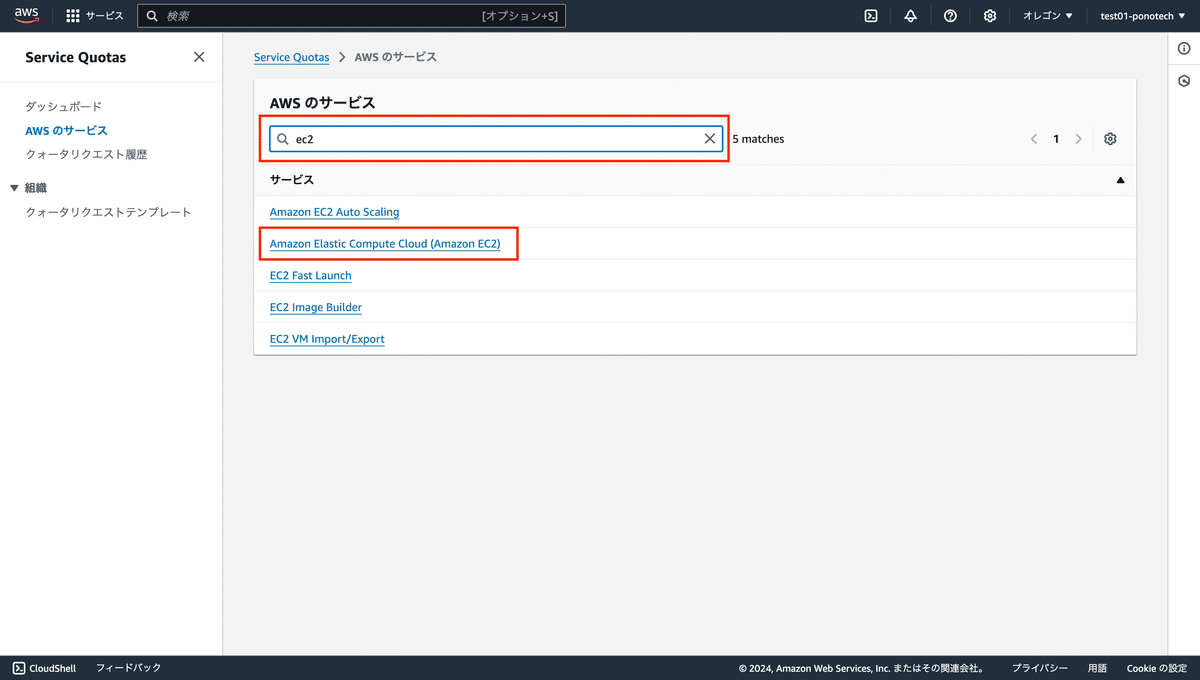Open EC2 Fast Launch service
Screen dimensions: 1200x680
311,276
